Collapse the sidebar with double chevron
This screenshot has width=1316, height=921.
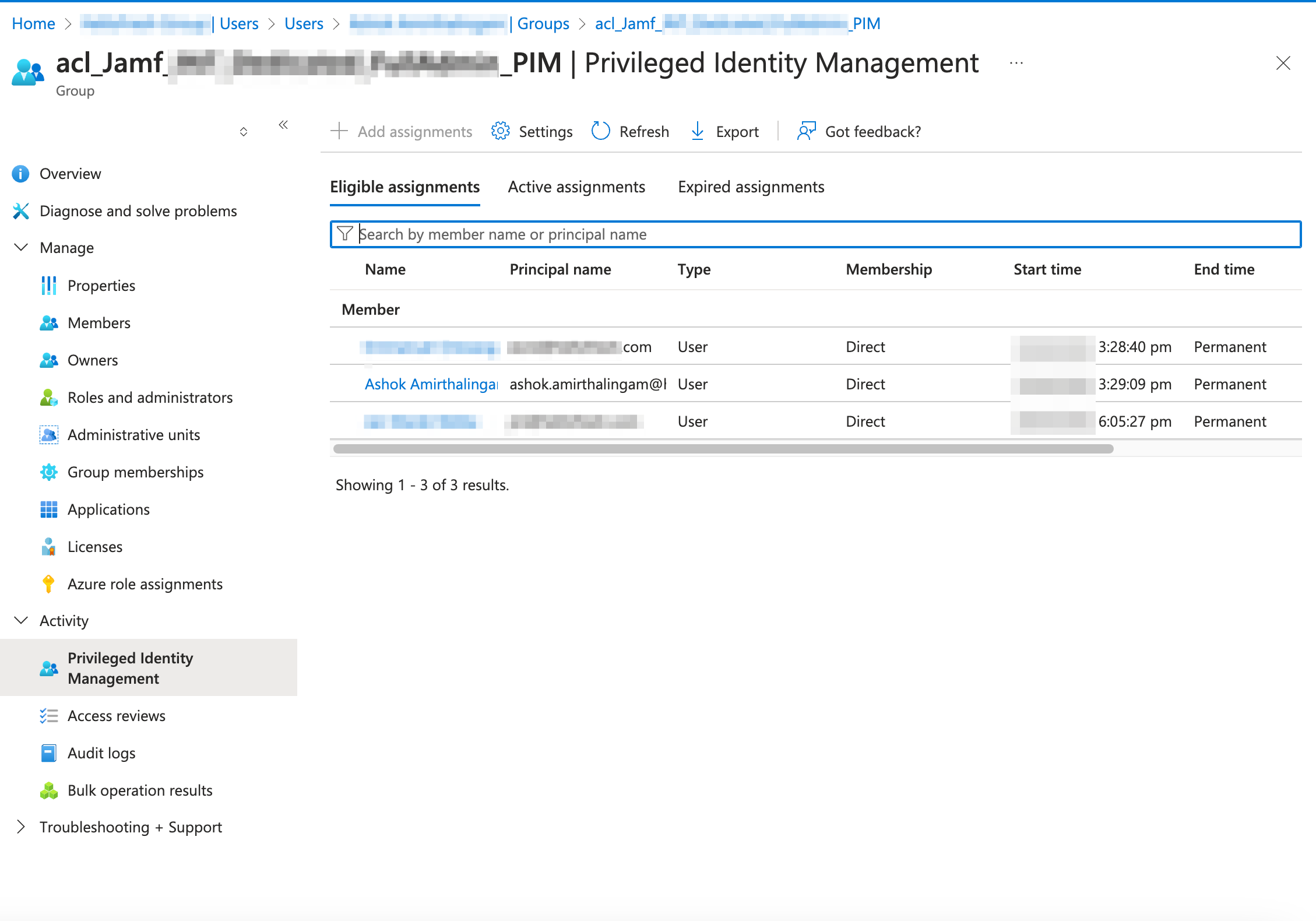click(x=283, y=125)
